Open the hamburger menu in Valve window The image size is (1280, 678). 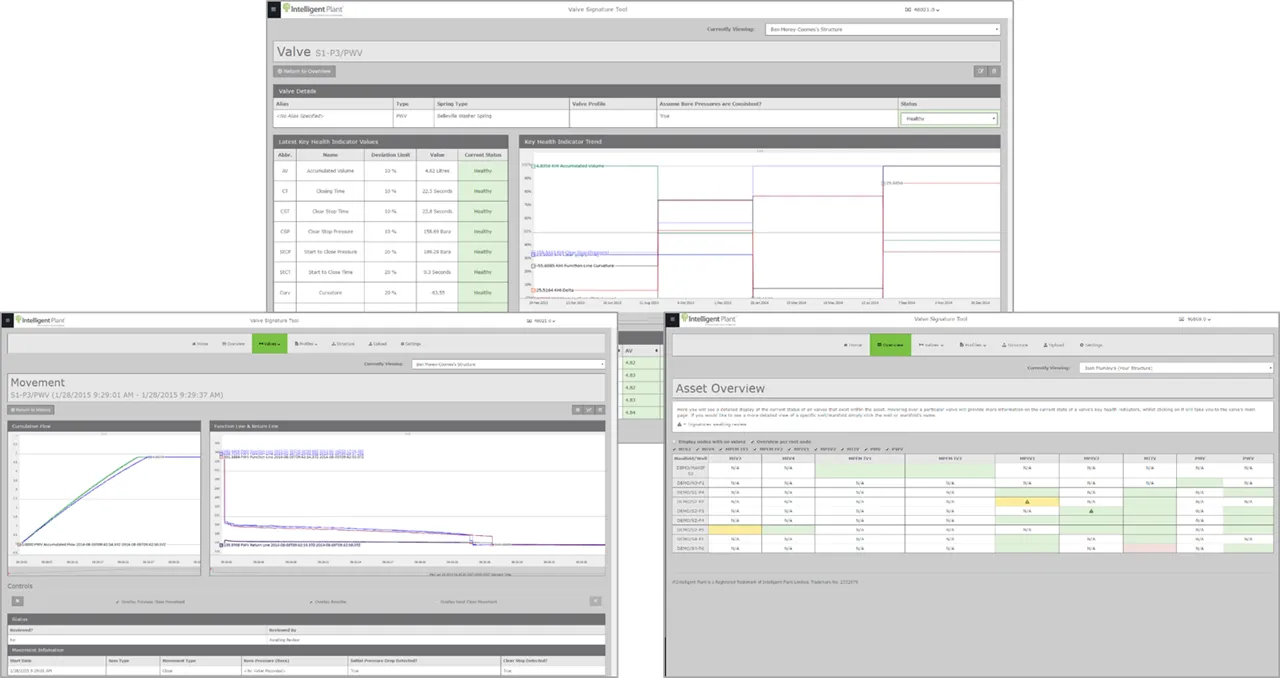275,9
